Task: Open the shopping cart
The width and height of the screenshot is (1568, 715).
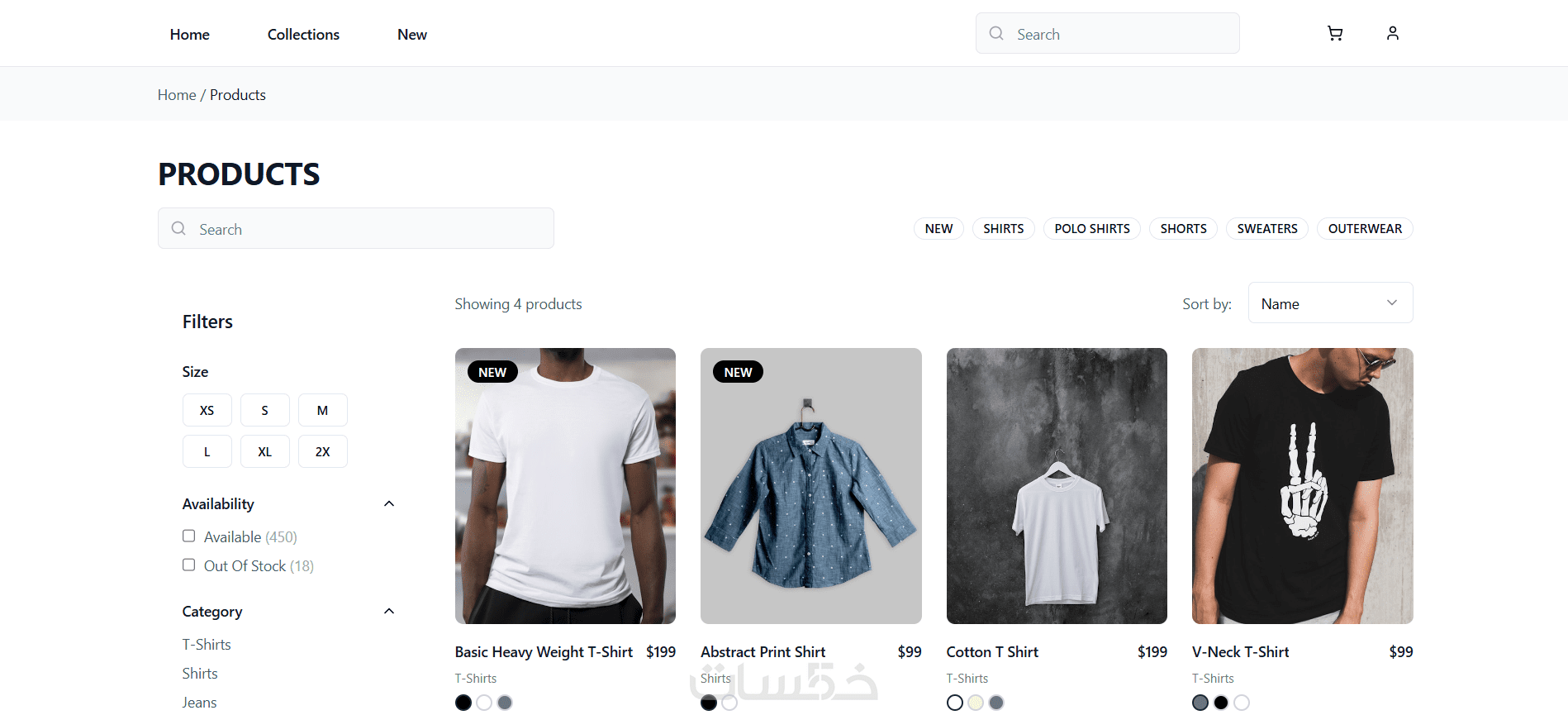Action: pyautogui.click(x=1334, y=33)
